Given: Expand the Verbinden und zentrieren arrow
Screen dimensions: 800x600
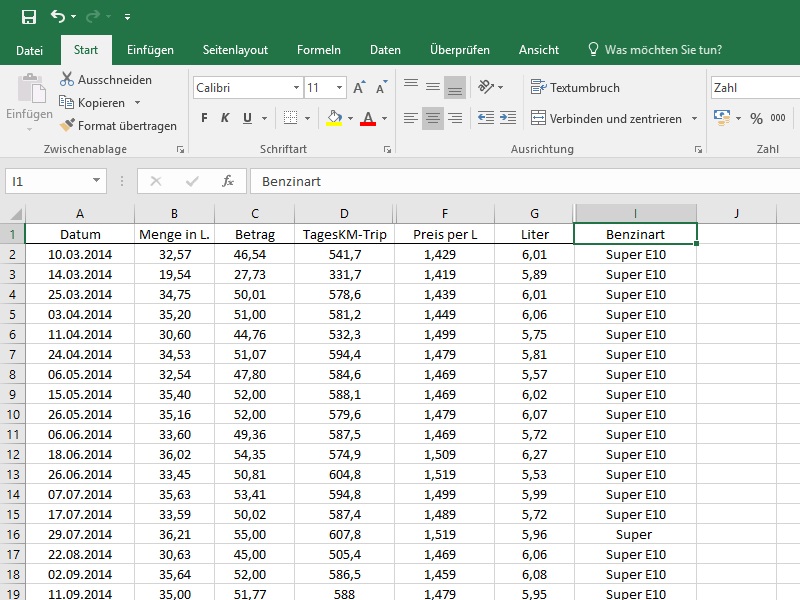Looking at the screenshot, I should [x=694, y=118].
